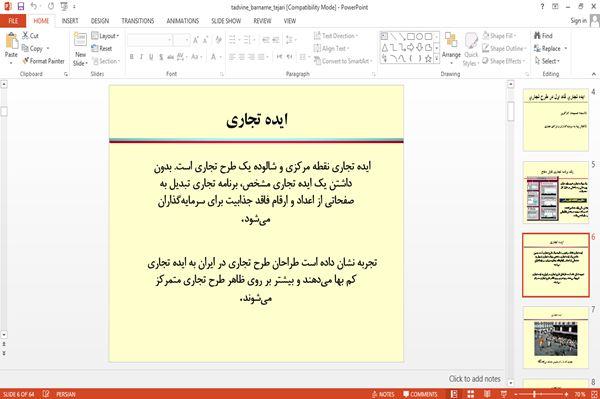The image size is (600, 399).
Task: Switch to the SLIDE SHOW tab
Action: [x=226, y=21]
